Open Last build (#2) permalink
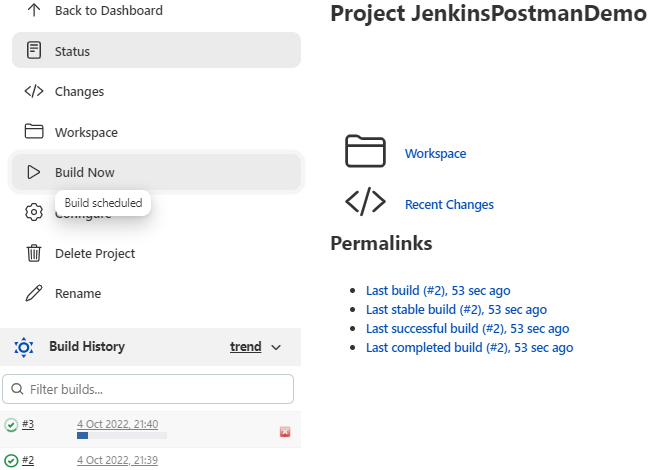This screenshot has height=470, width=649. (x=438, y=290)
